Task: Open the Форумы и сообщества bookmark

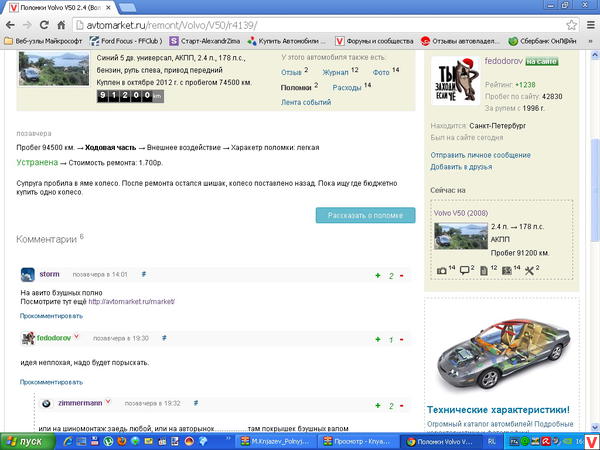Action: (374, 41)
